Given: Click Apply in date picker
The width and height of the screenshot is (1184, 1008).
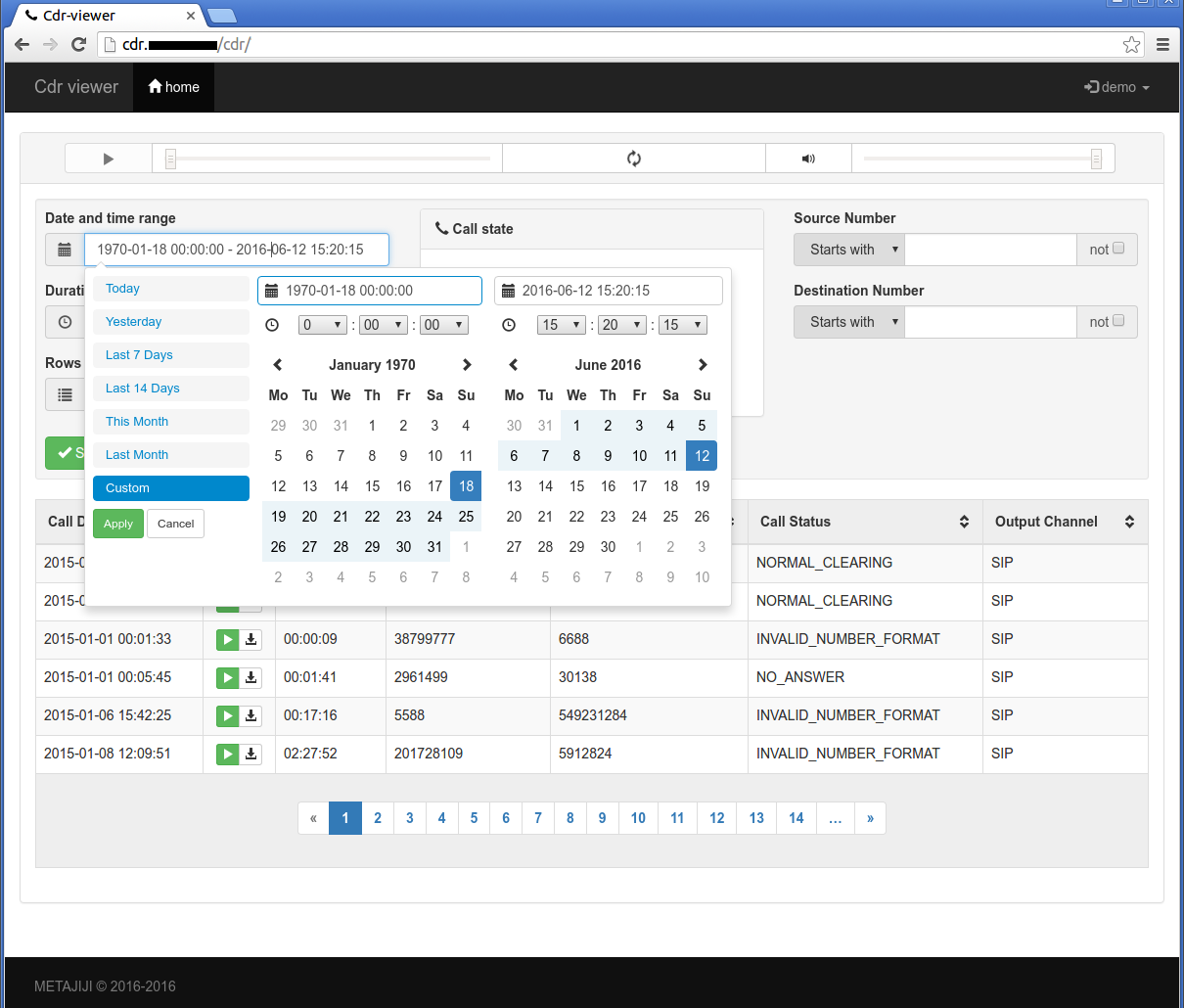Looking at the screenshot, I should point(118,524).
